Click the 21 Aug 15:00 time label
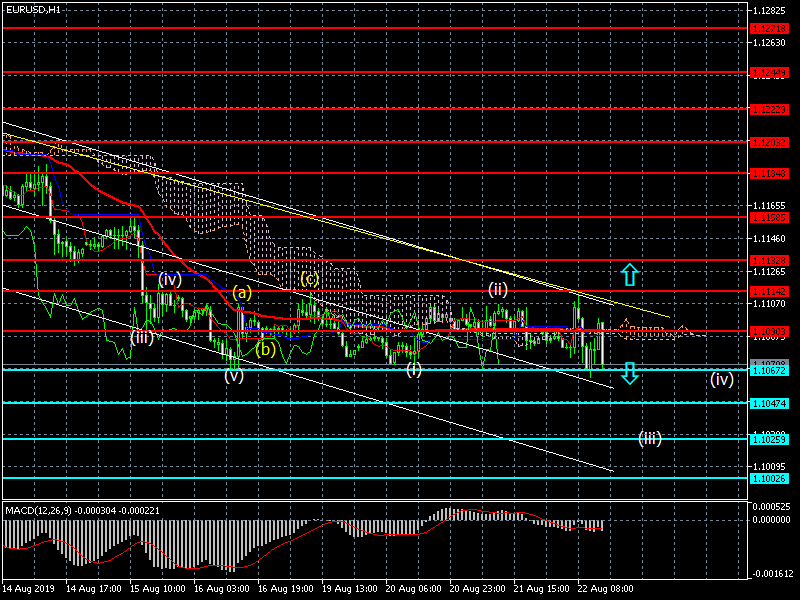The height and width of the screenshot is (600, 800). tap(541, 589)
